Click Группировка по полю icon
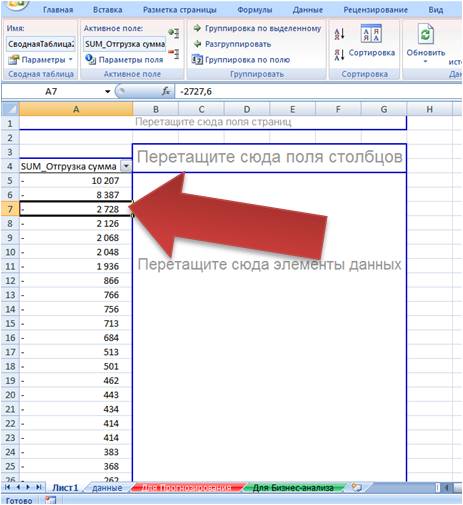The image size is (463, 505). point(197,60)
